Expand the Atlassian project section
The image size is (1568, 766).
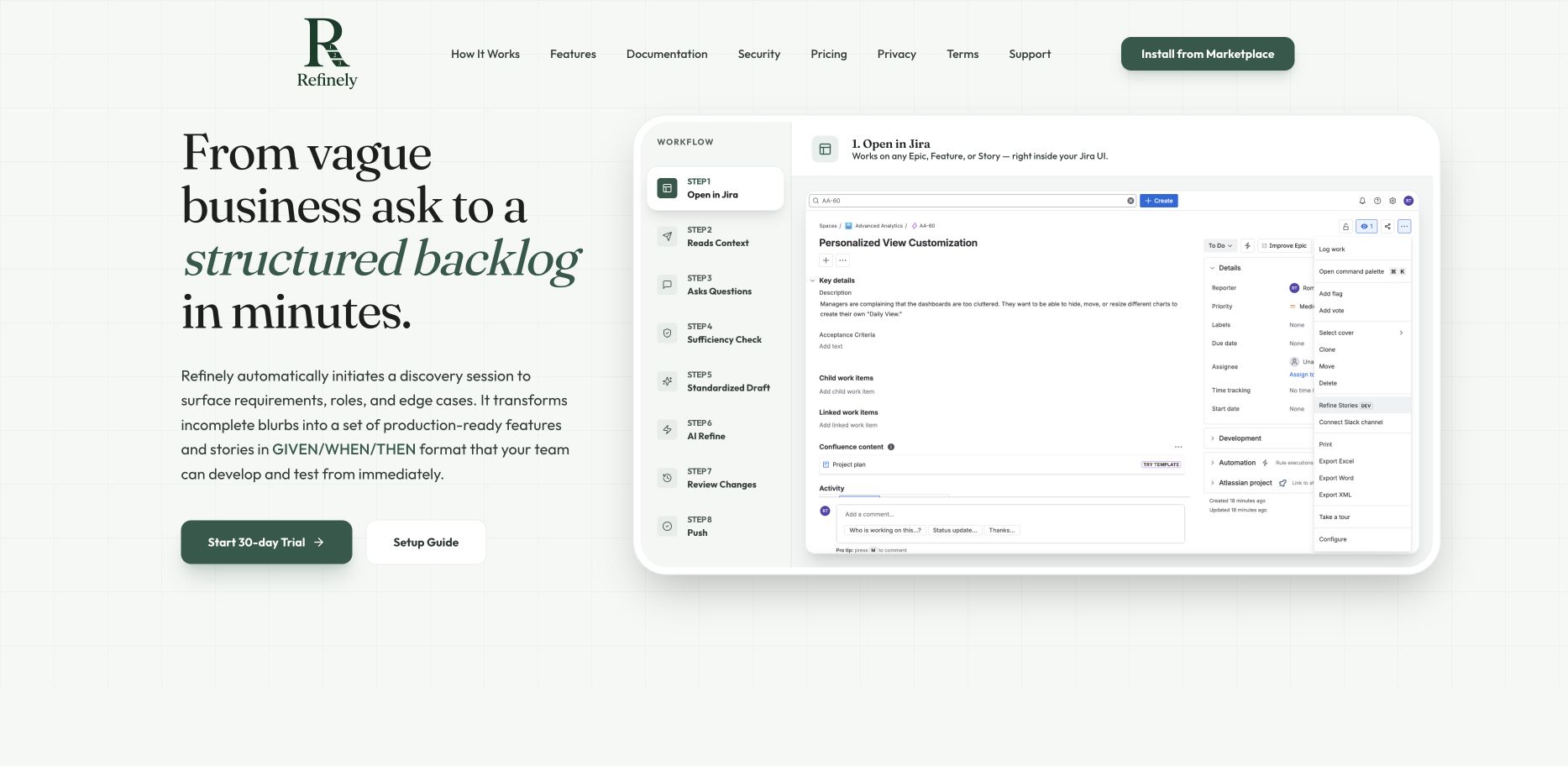click(1213, 483)
